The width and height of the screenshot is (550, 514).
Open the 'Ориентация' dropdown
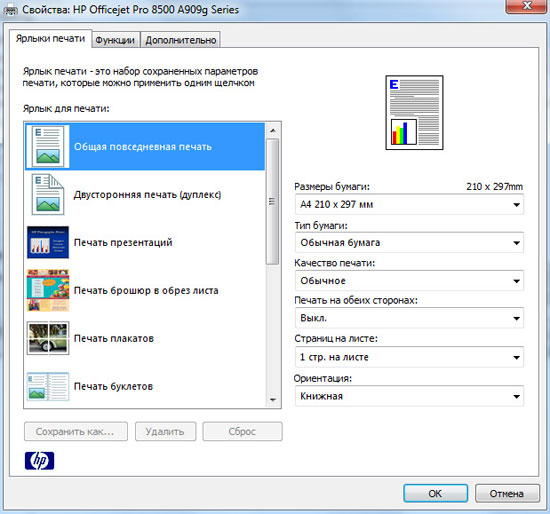click(409, 396)
